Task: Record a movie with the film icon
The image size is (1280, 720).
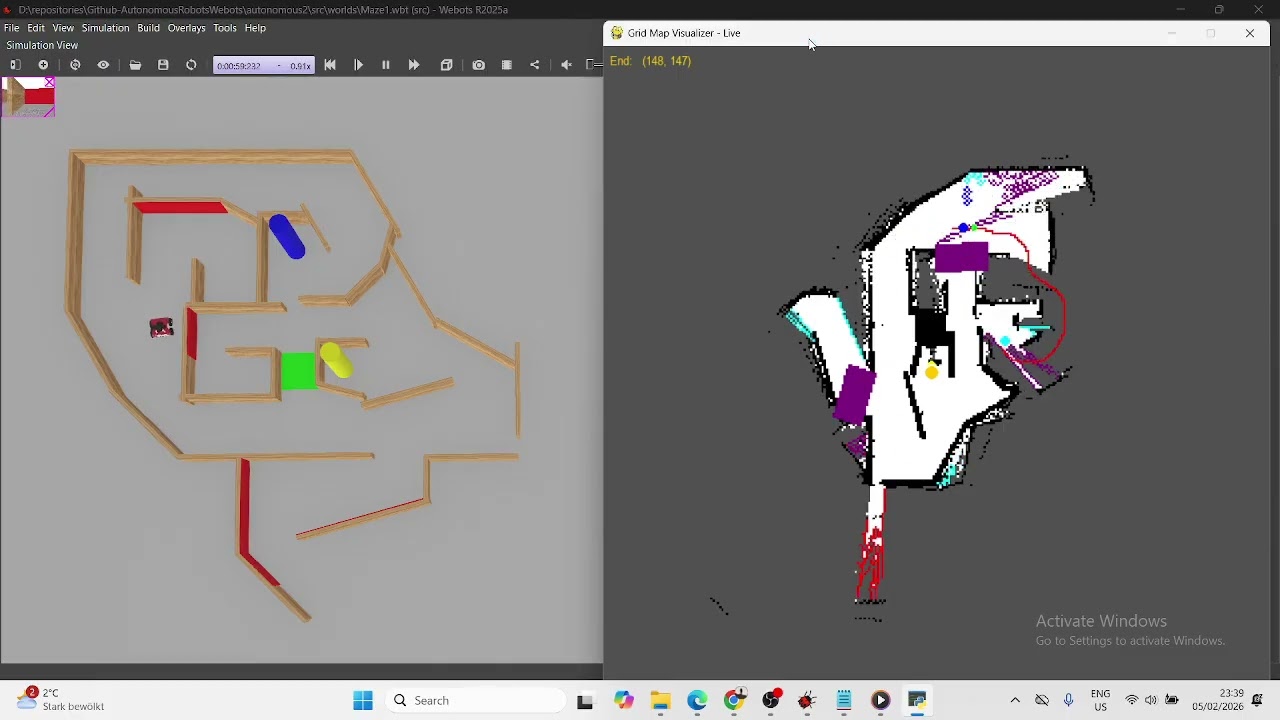Action: tap(507, 65)
